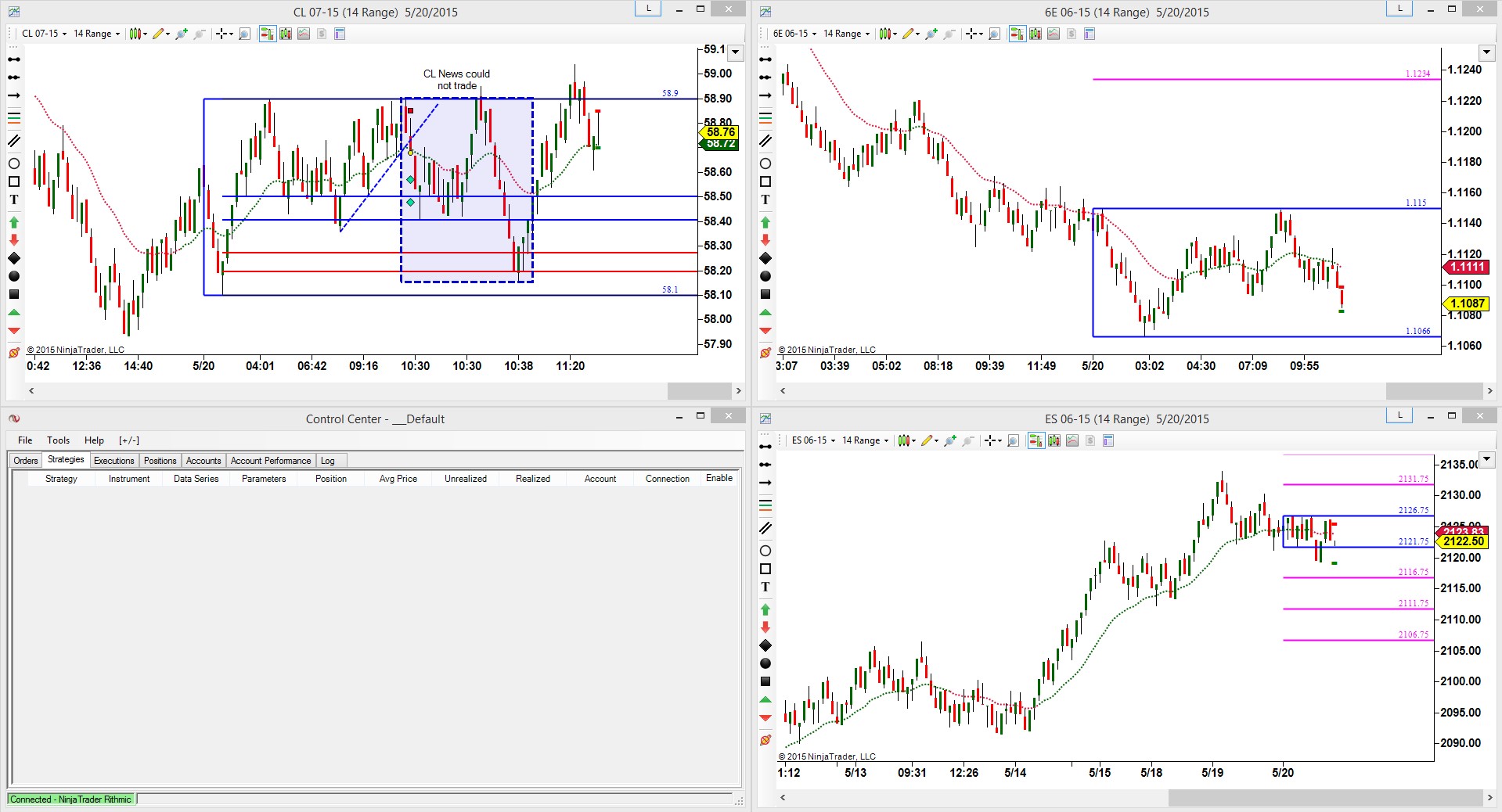Select red Arrow Down marker in CL chart

(14, 240)
